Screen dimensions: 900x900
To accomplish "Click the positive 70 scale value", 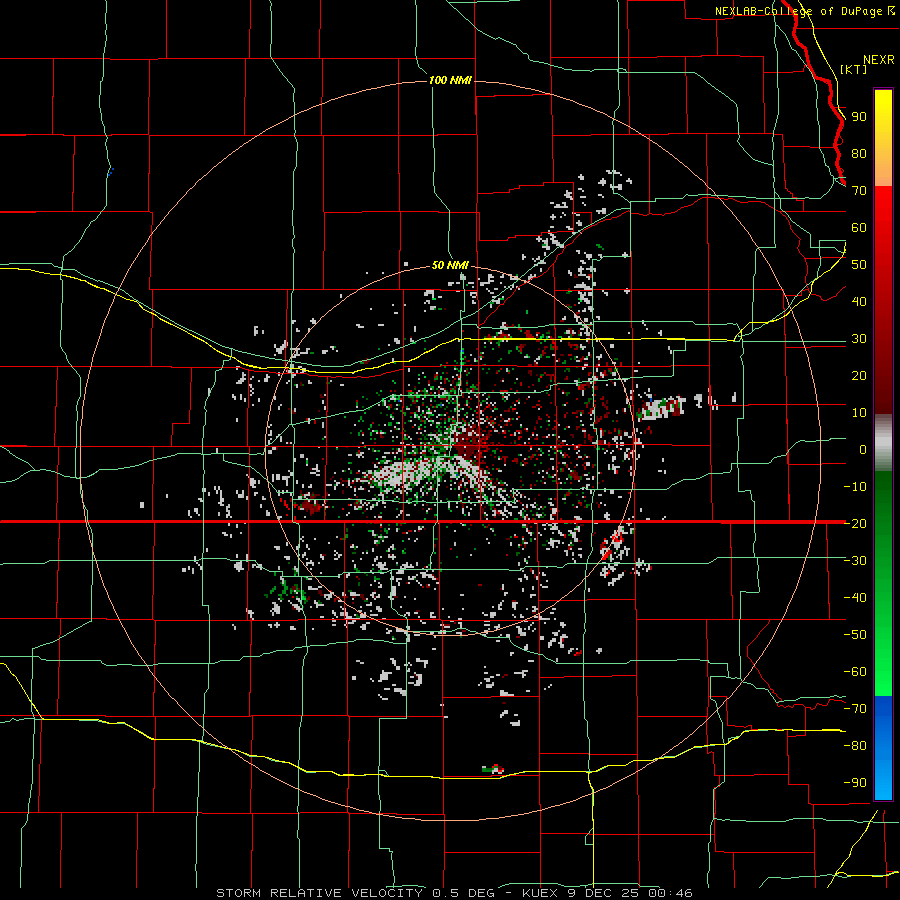I will click(x=859, y=191).
